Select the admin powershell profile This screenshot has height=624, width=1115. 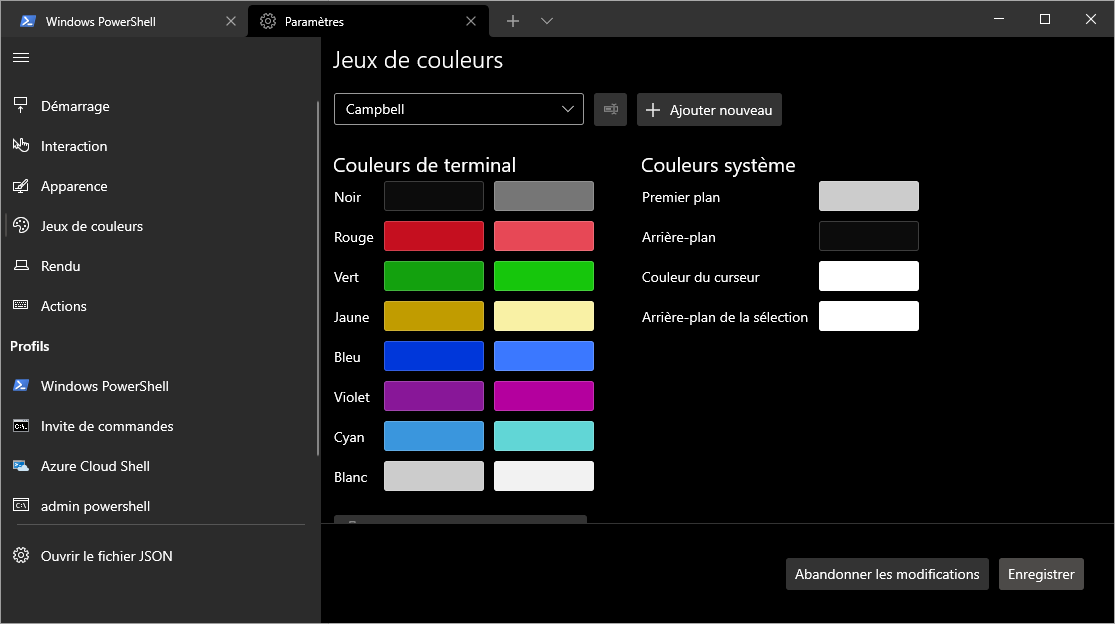95,506
